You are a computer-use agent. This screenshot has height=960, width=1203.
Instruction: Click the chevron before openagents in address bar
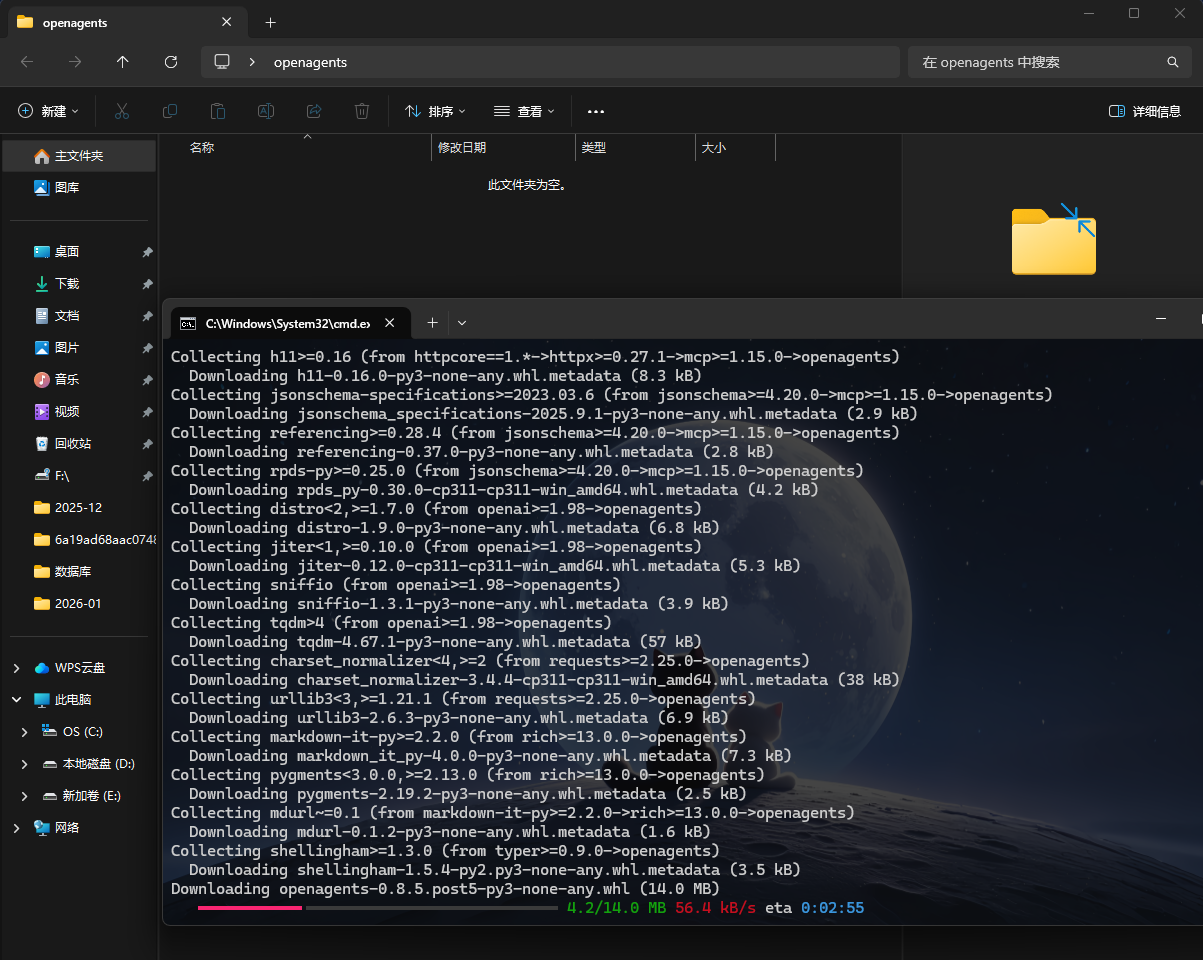click(251, 62)
